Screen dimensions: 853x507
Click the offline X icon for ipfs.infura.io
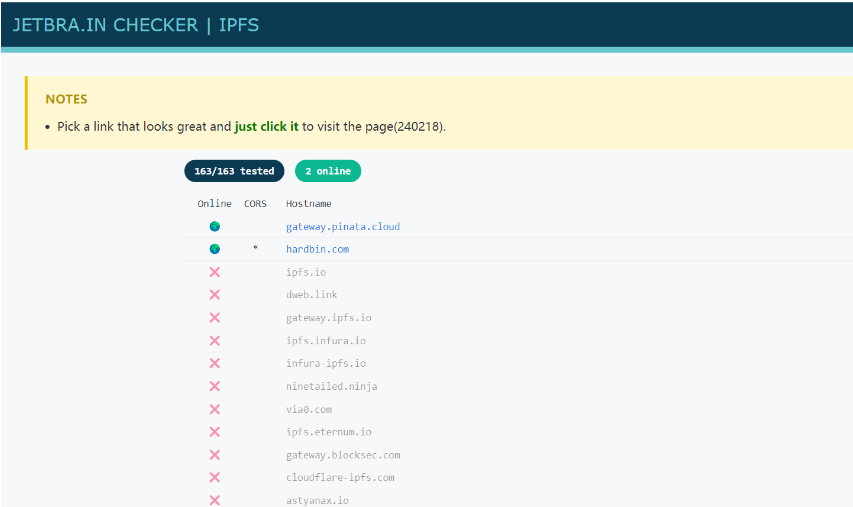pos(215,341)
